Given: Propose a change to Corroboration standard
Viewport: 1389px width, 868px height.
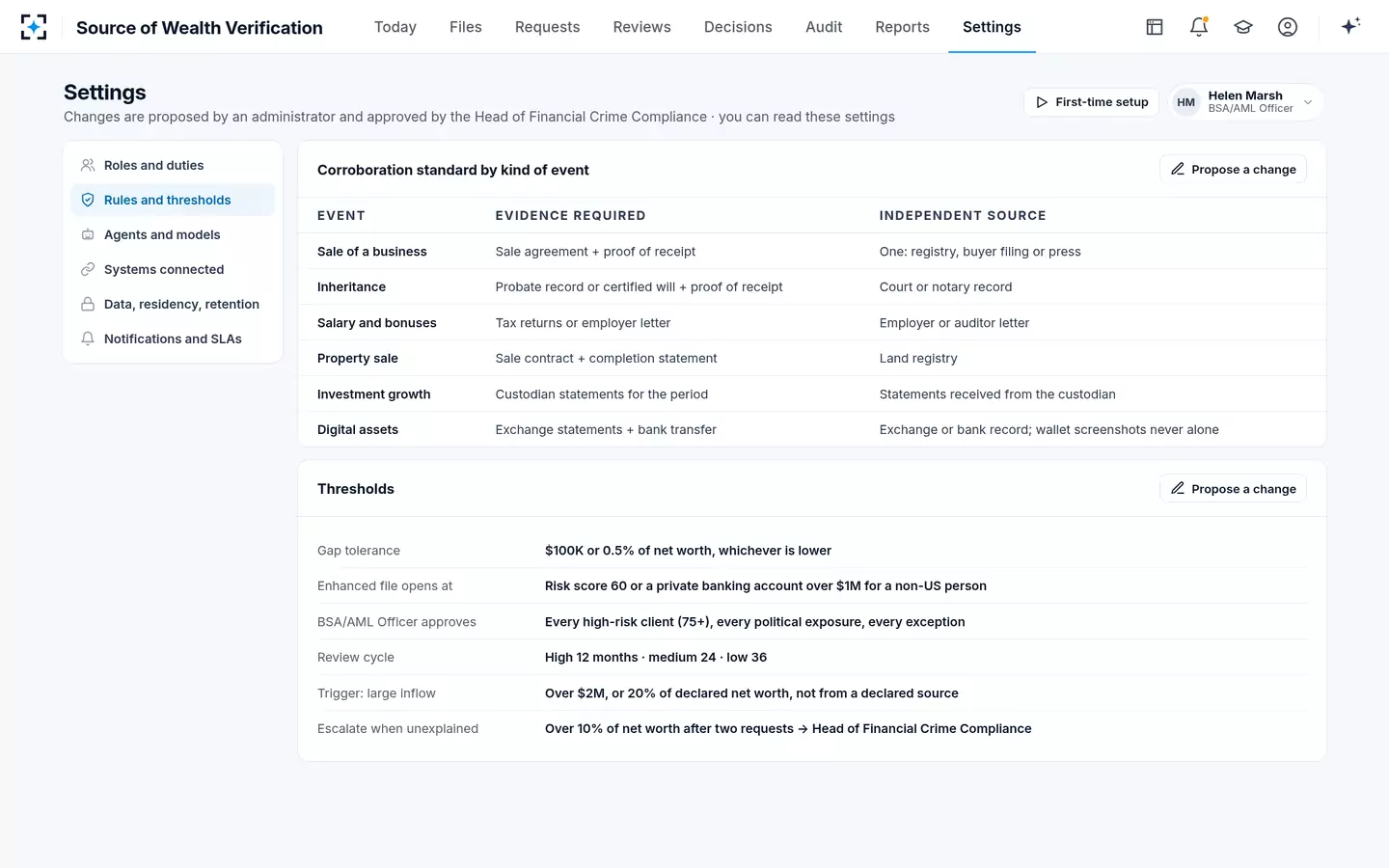Looking at the screenshot, I should click(x=1233, y=170).
